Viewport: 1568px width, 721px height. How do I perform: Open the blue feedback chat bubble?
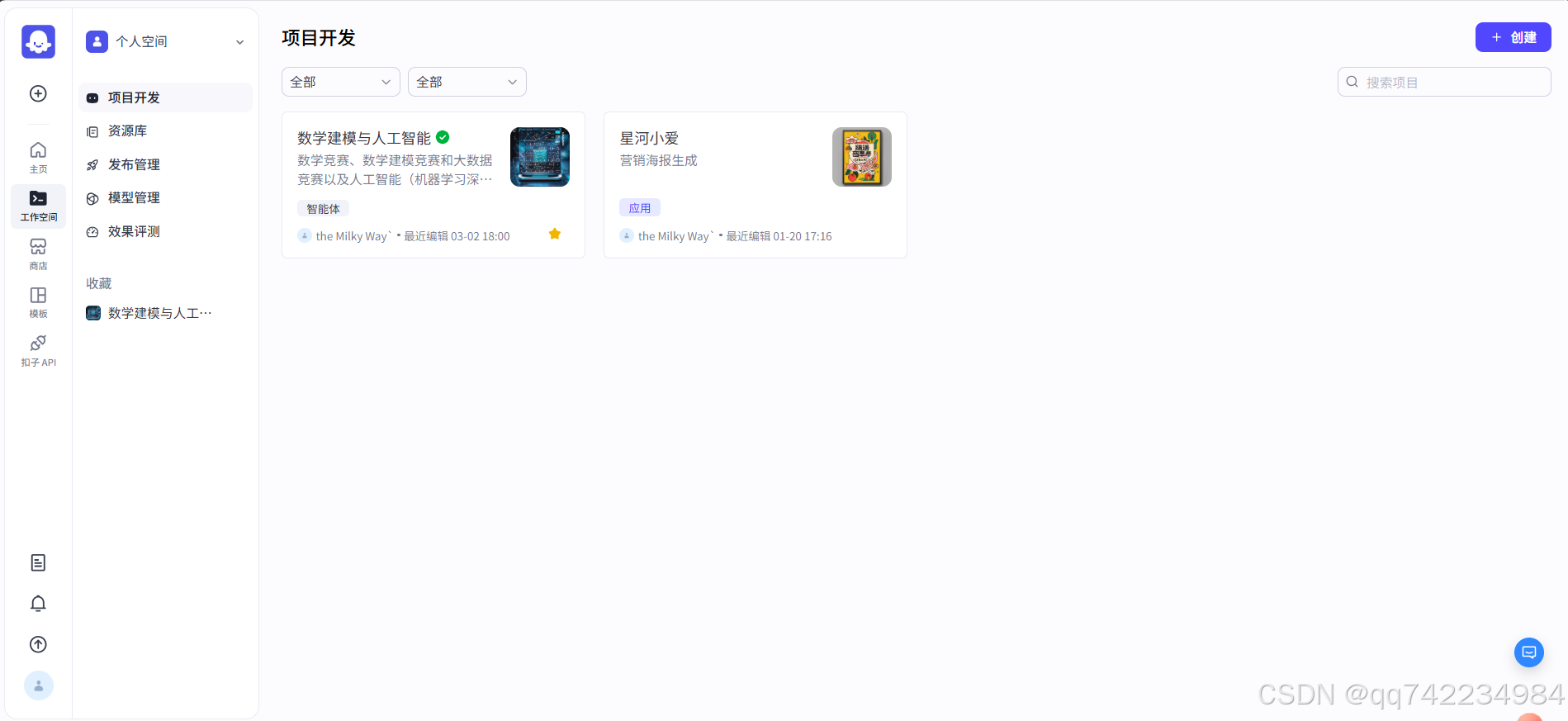coord(1528,652)
